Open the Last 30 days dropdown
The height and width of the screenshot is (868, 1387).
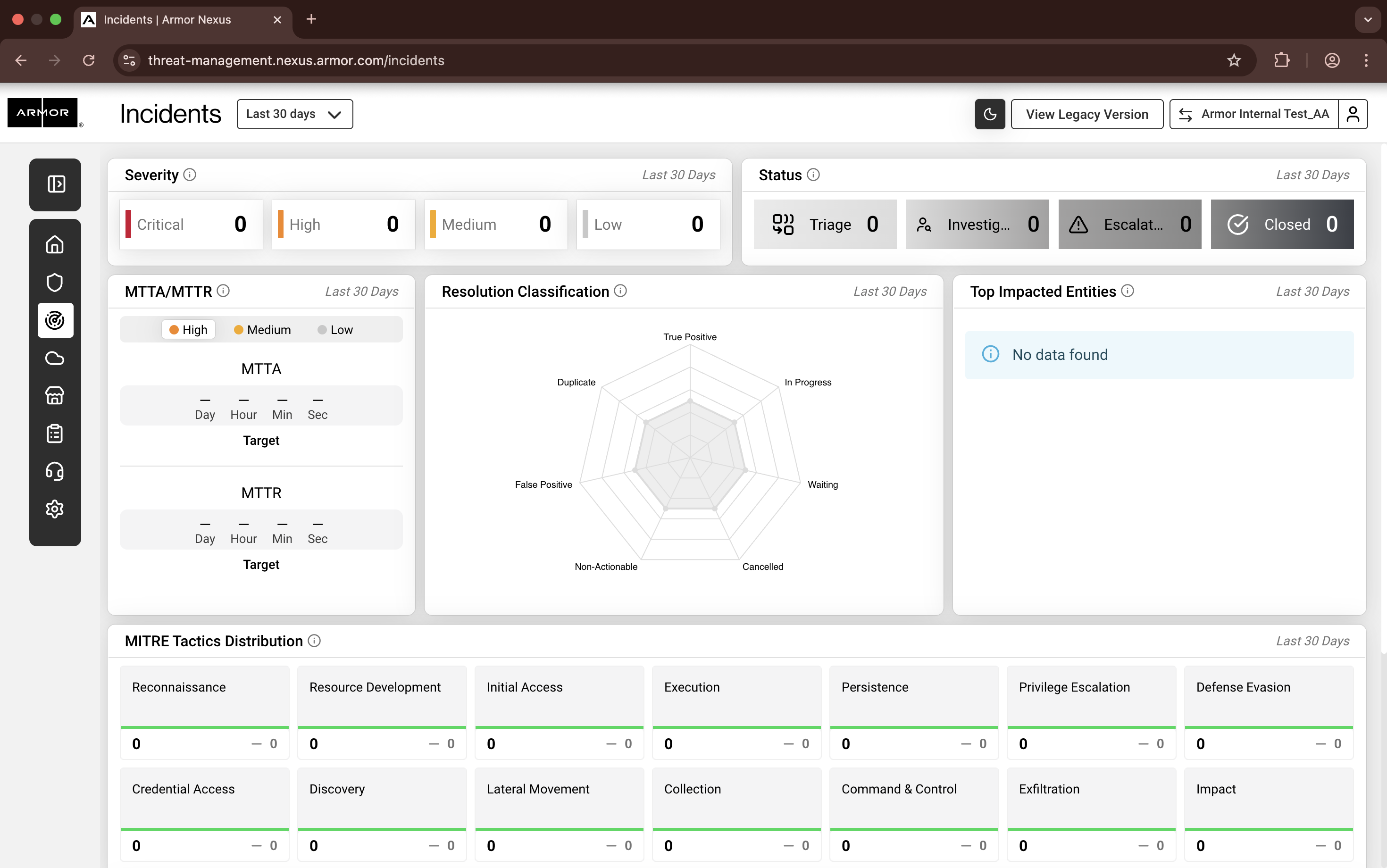click(294, 114)
